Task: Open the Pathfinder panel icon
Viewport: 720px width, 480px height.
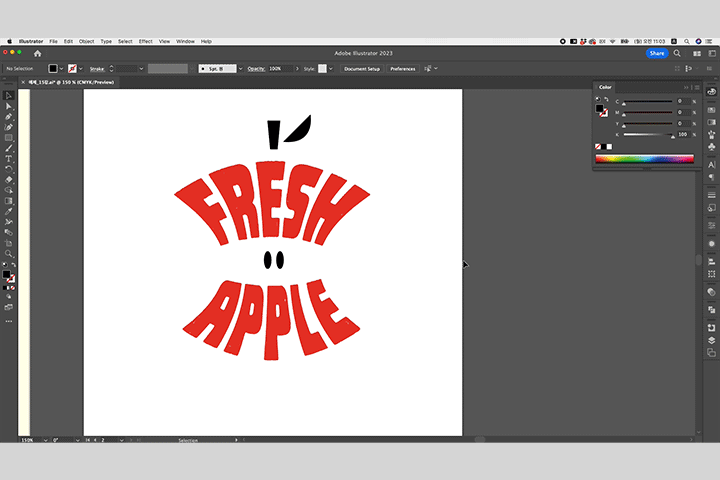Action: click(x=711, y=310)
